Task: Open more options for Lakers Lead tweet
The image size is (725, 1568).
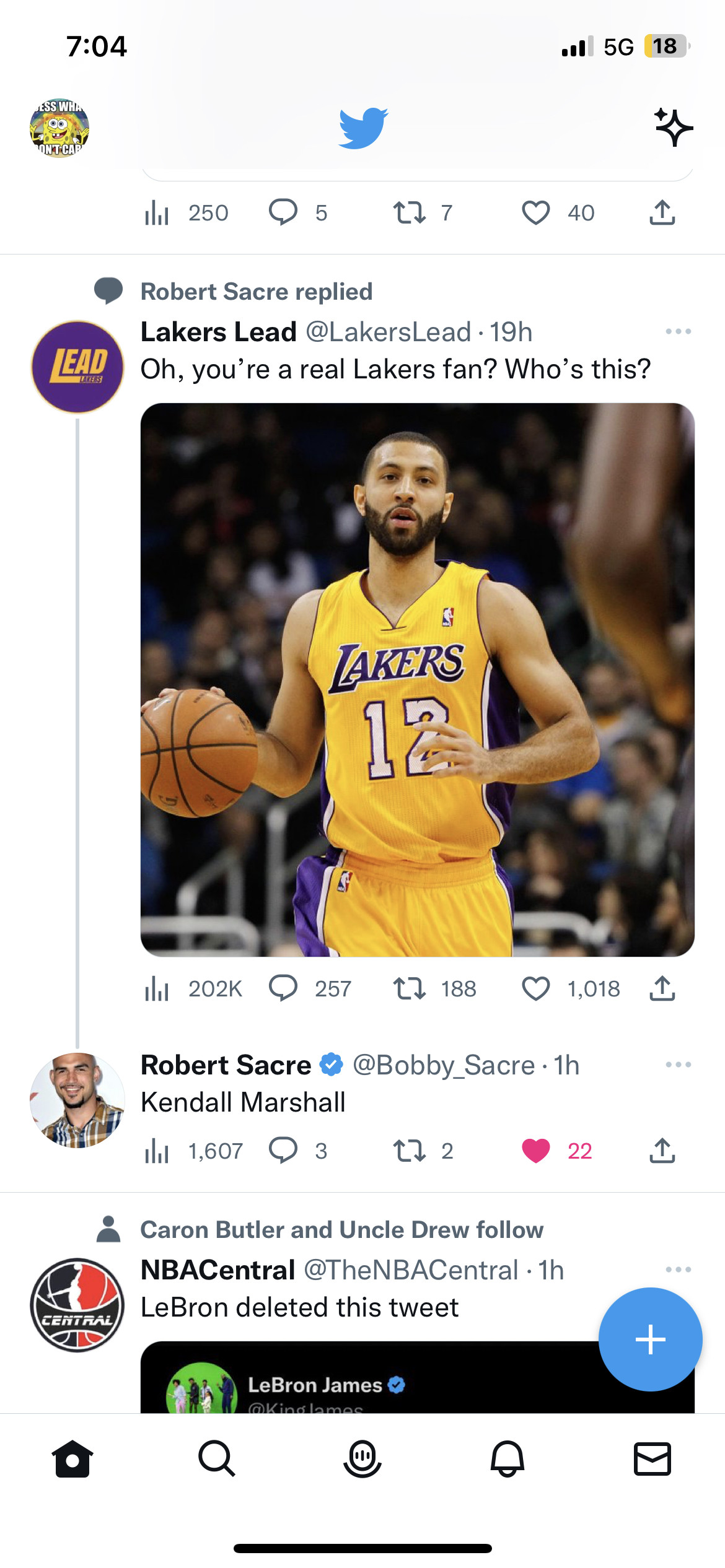Action: (678, 331)
